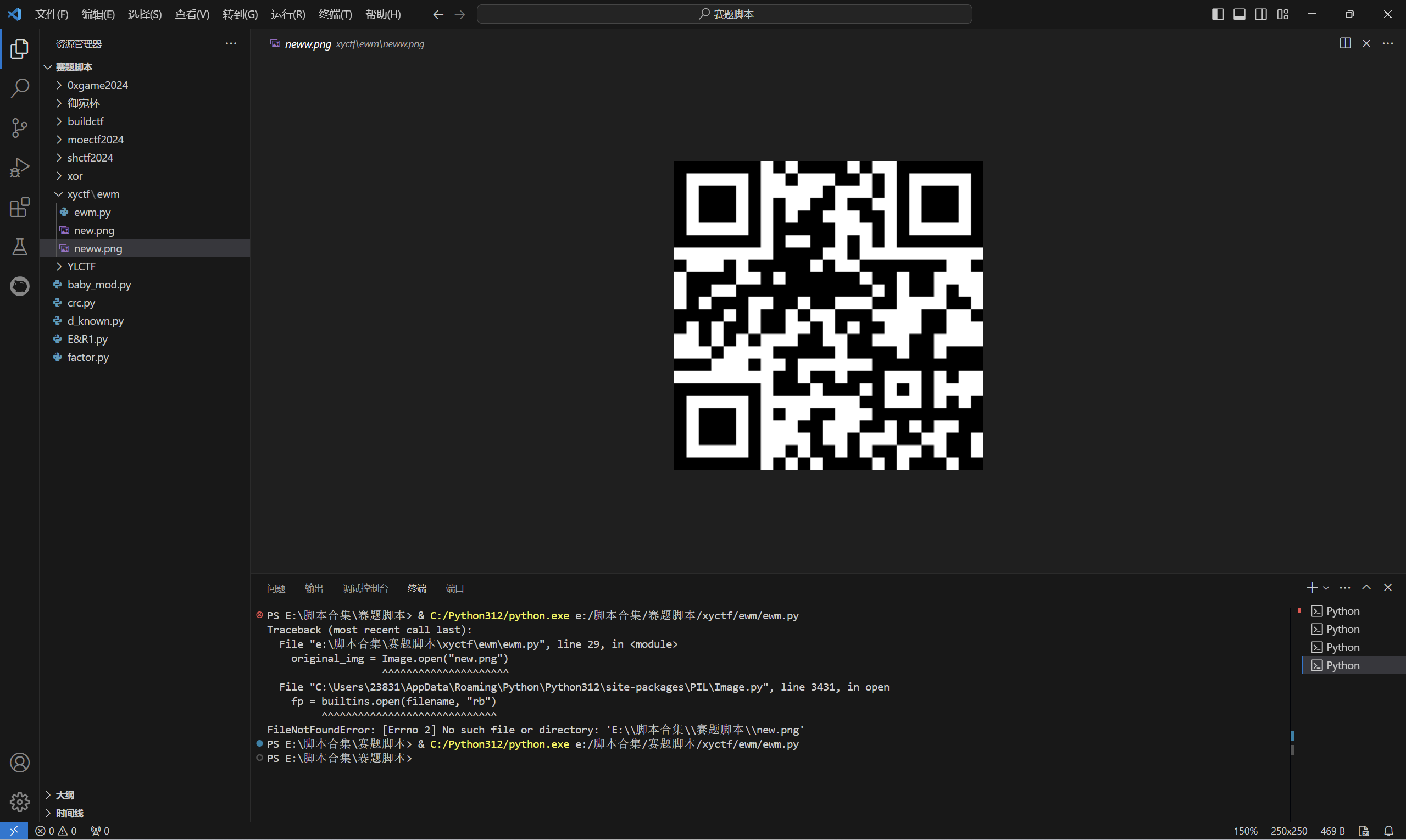1406x840 pixels.
Task: Toggle the primary side bar
Action: pos(1218,14)
